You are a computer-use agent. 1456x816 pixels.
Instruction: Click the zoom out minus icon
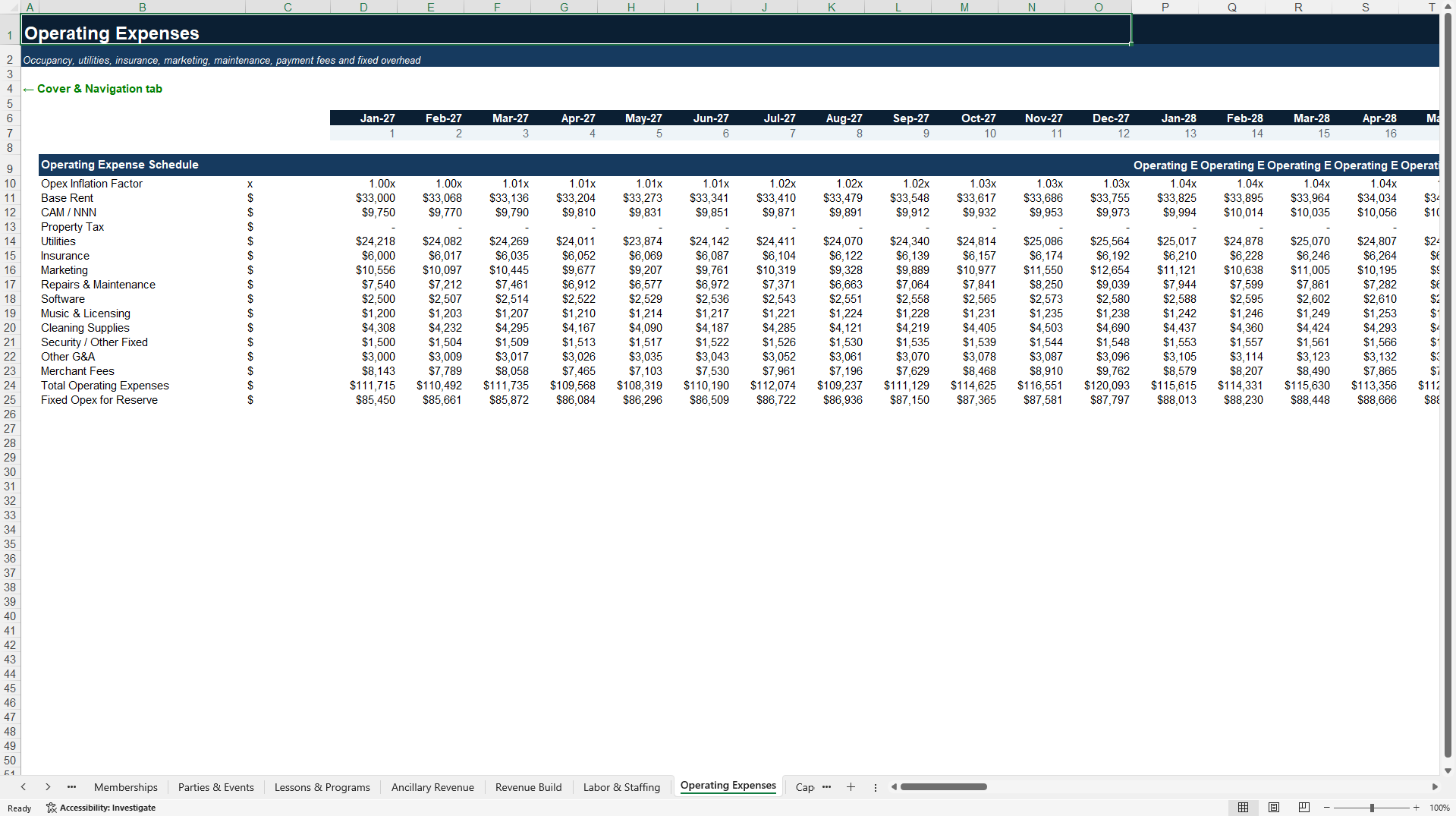(1327, 808)
